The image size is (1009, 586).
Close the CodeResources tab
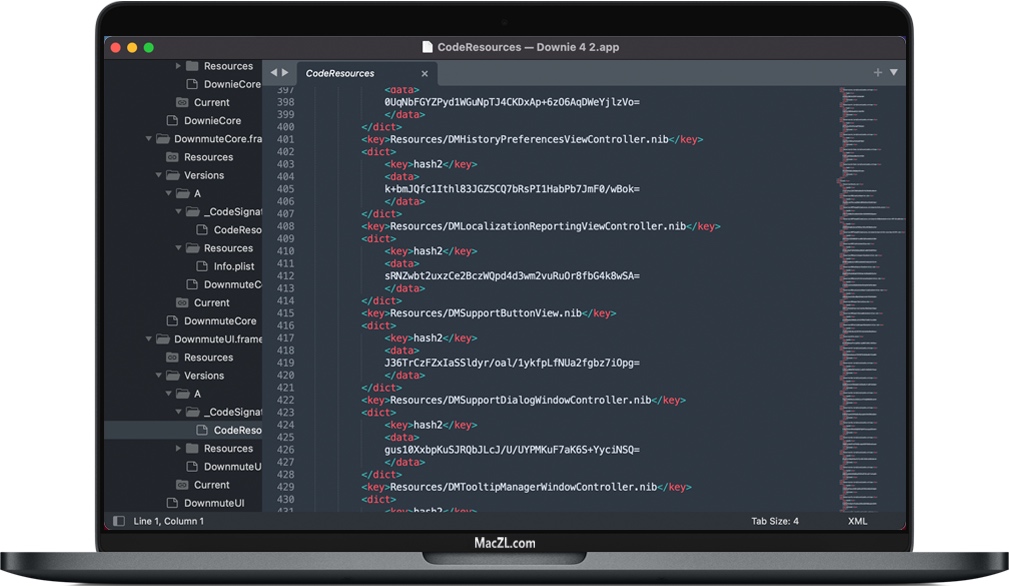click(x=424, y=73)
